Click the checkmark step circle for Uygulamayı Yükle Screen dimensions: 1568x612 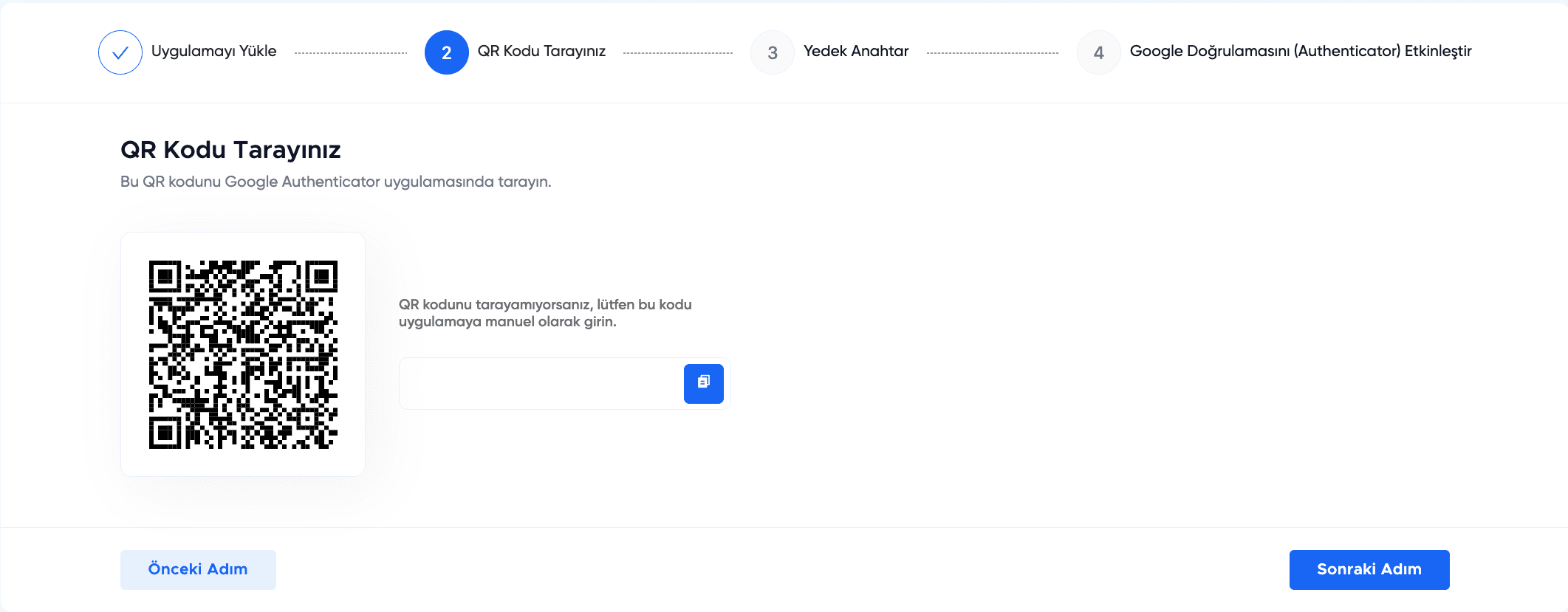pos(120,52)
